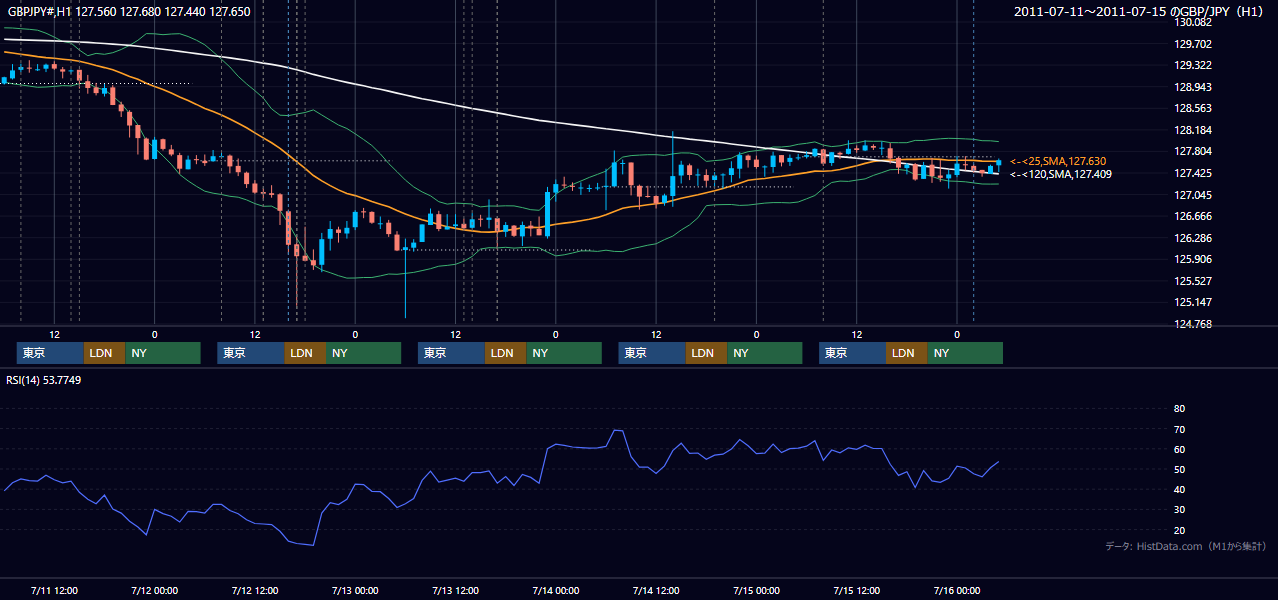The image size is (1278, 600).
Task: Click the rightmost LDN session box
Action: [x=906, y=353]
